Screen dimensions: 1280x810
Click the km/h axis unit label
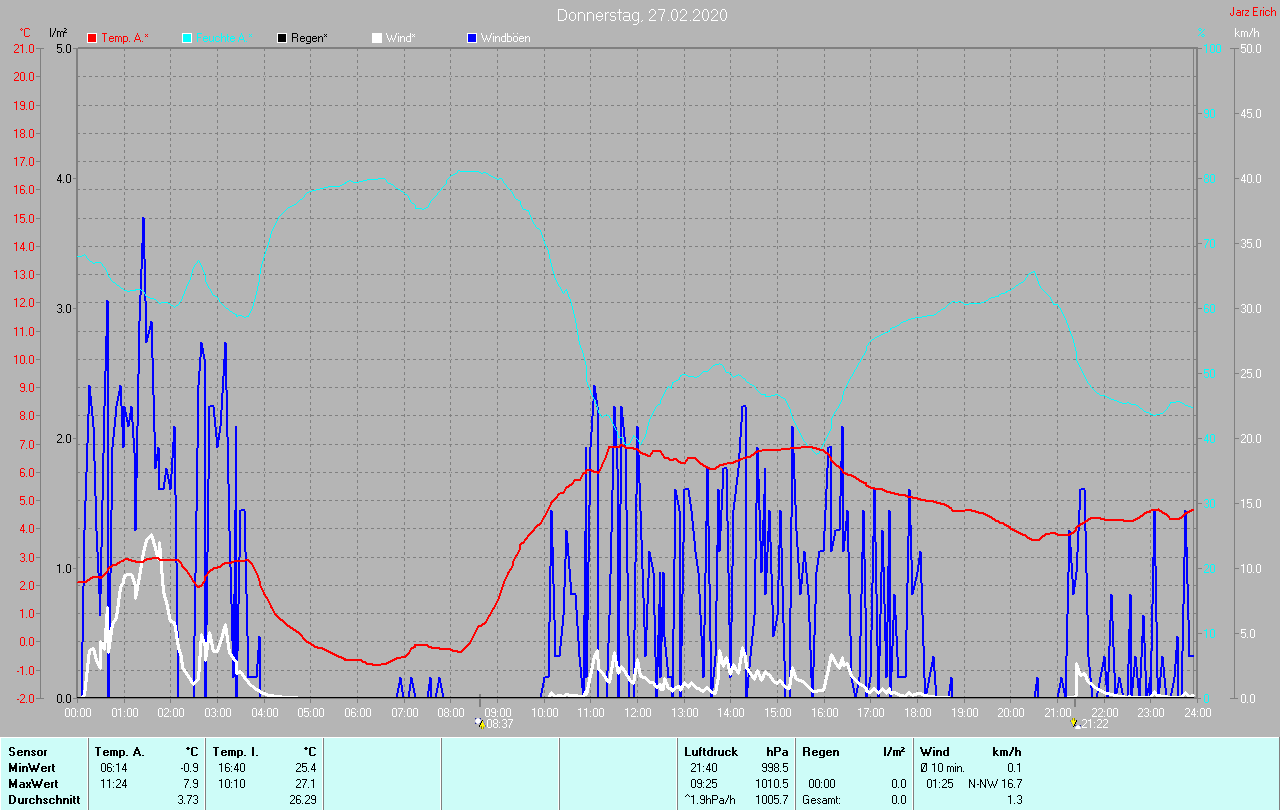[x=1246, y=33]
